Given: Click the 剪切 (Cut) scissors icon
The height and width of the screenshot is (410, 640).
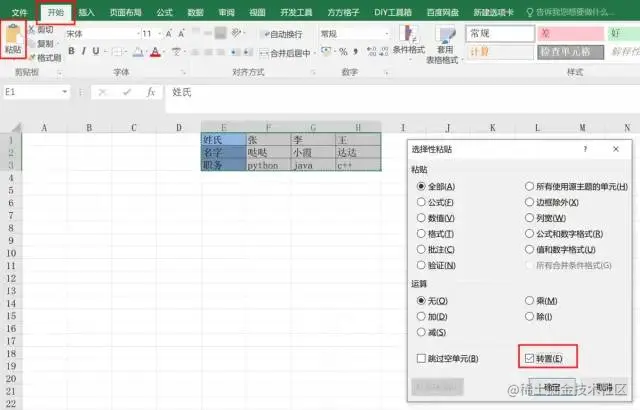Looking at the screenshot, I should coord(32,29).
